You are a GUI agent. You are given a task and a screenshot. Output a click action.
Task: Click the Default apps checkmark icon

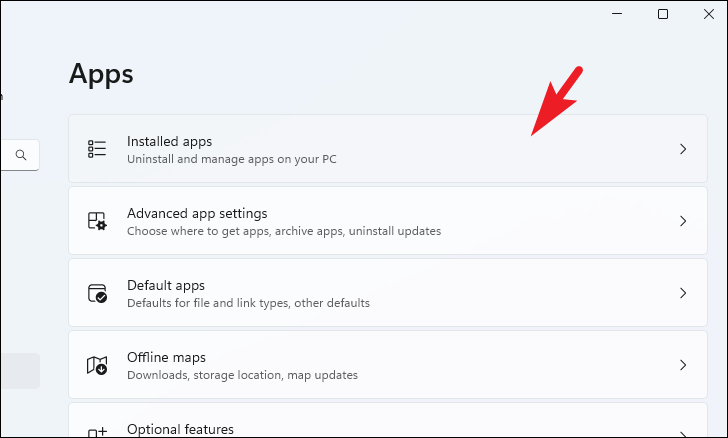(98, 293)
